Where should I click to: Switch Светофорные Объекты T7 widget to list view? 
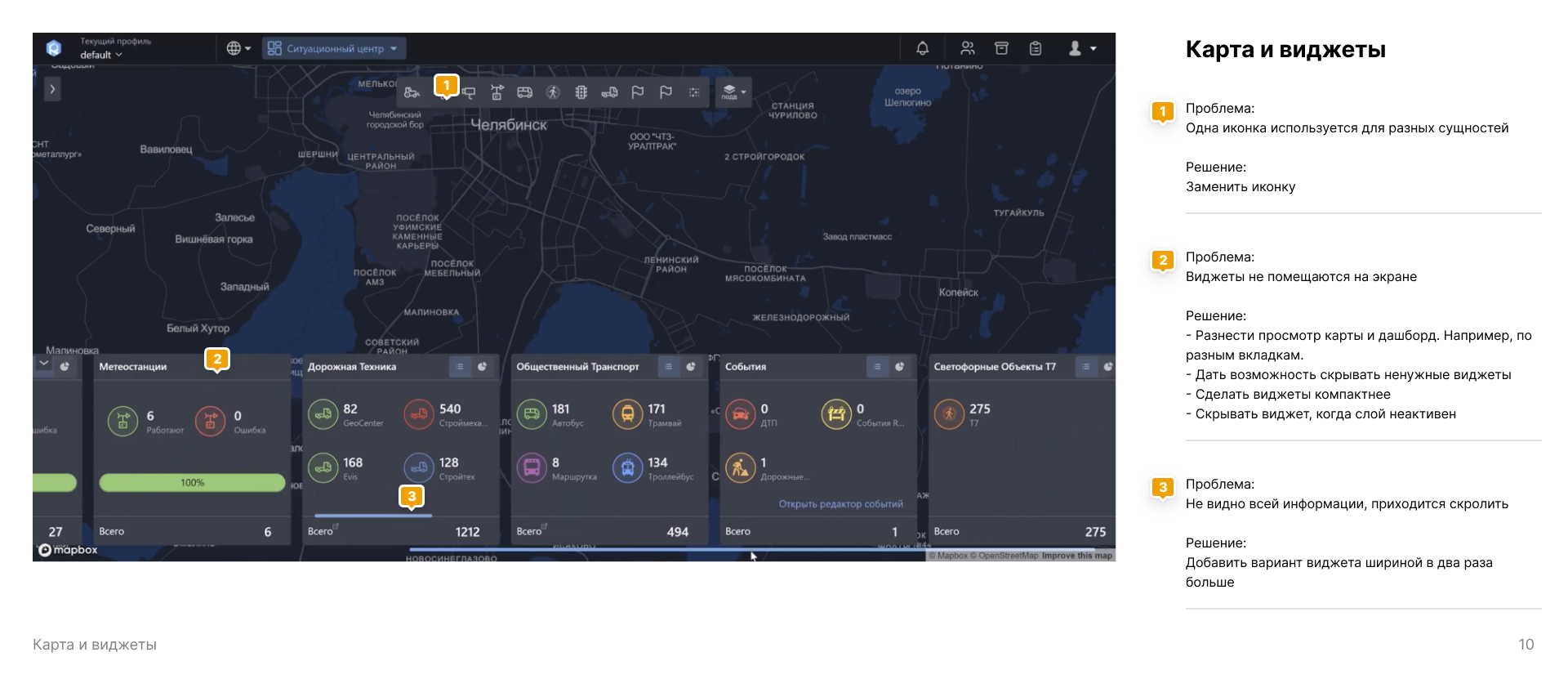1086,367
